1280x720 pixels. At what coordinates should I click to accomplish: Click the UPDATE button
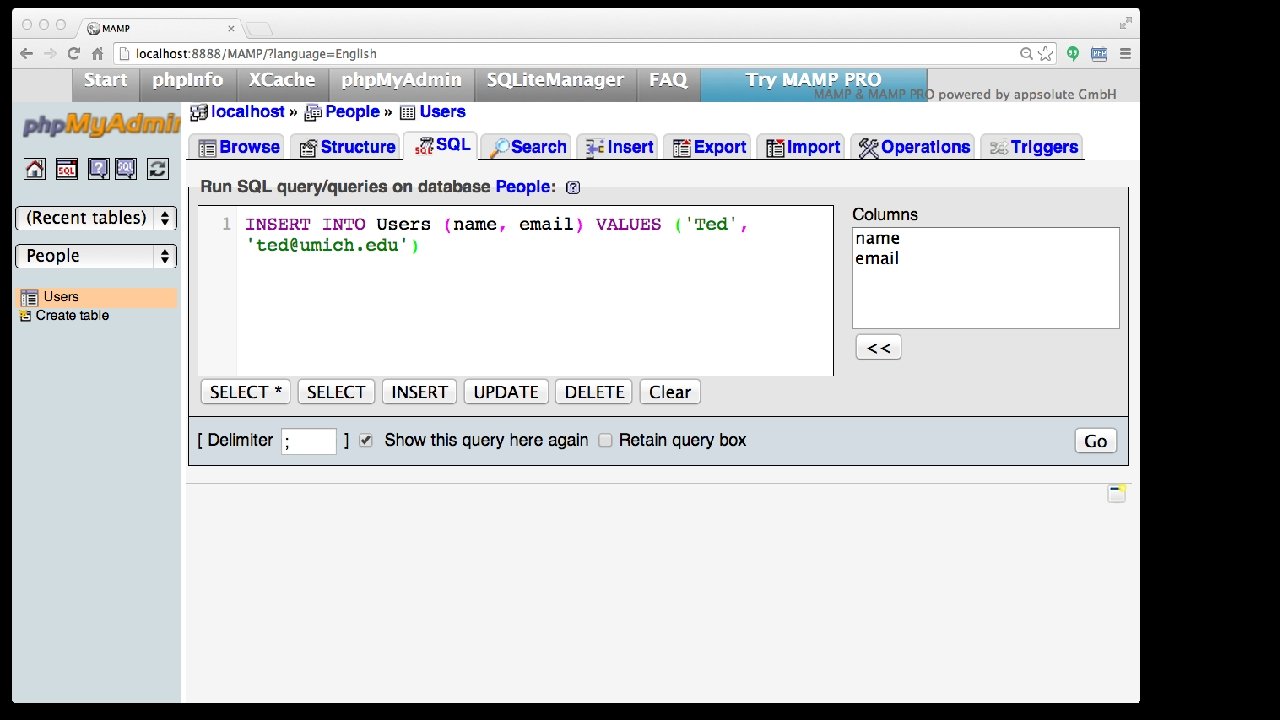506,392
